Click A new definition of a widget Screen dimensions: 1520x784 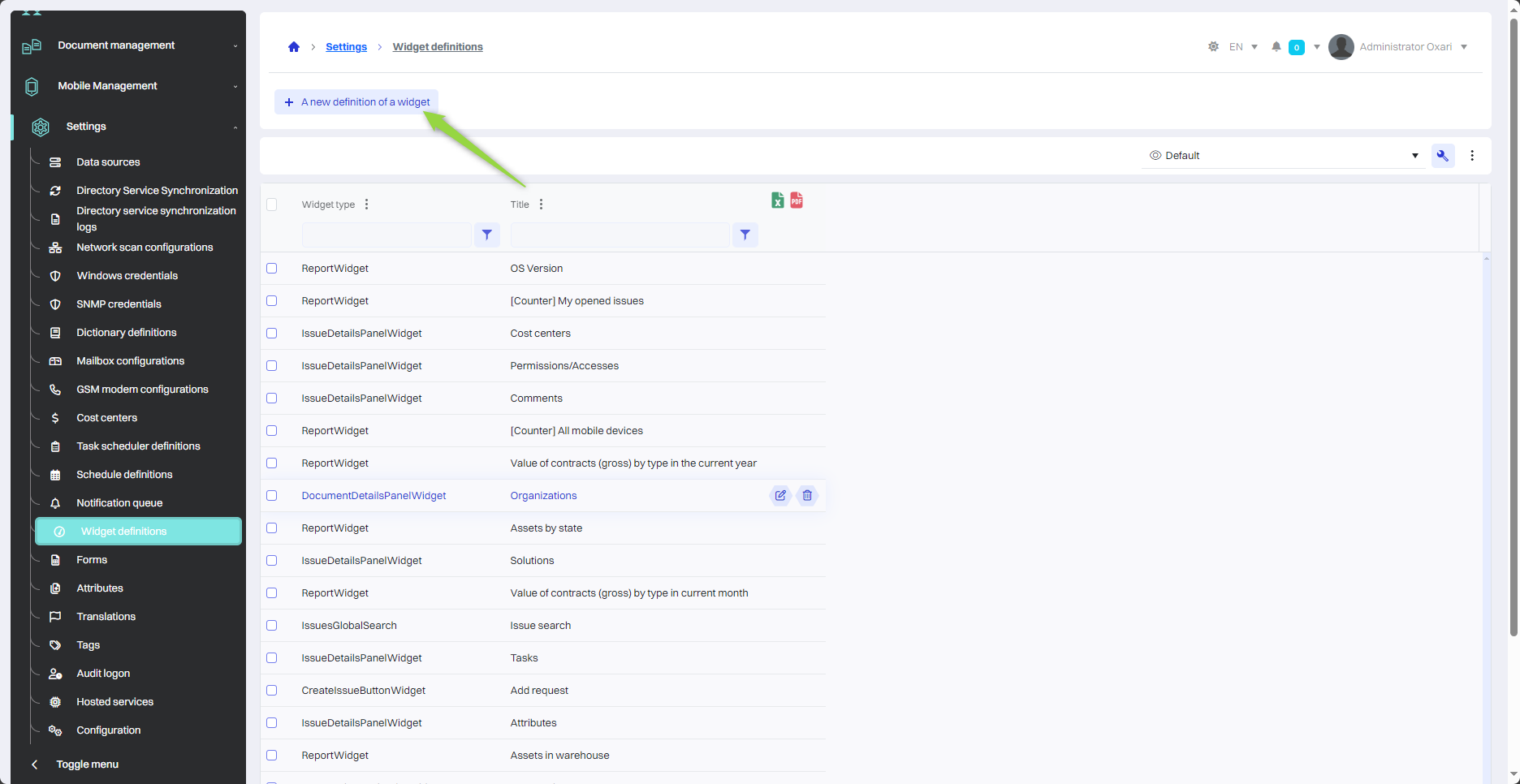point(357,102)
